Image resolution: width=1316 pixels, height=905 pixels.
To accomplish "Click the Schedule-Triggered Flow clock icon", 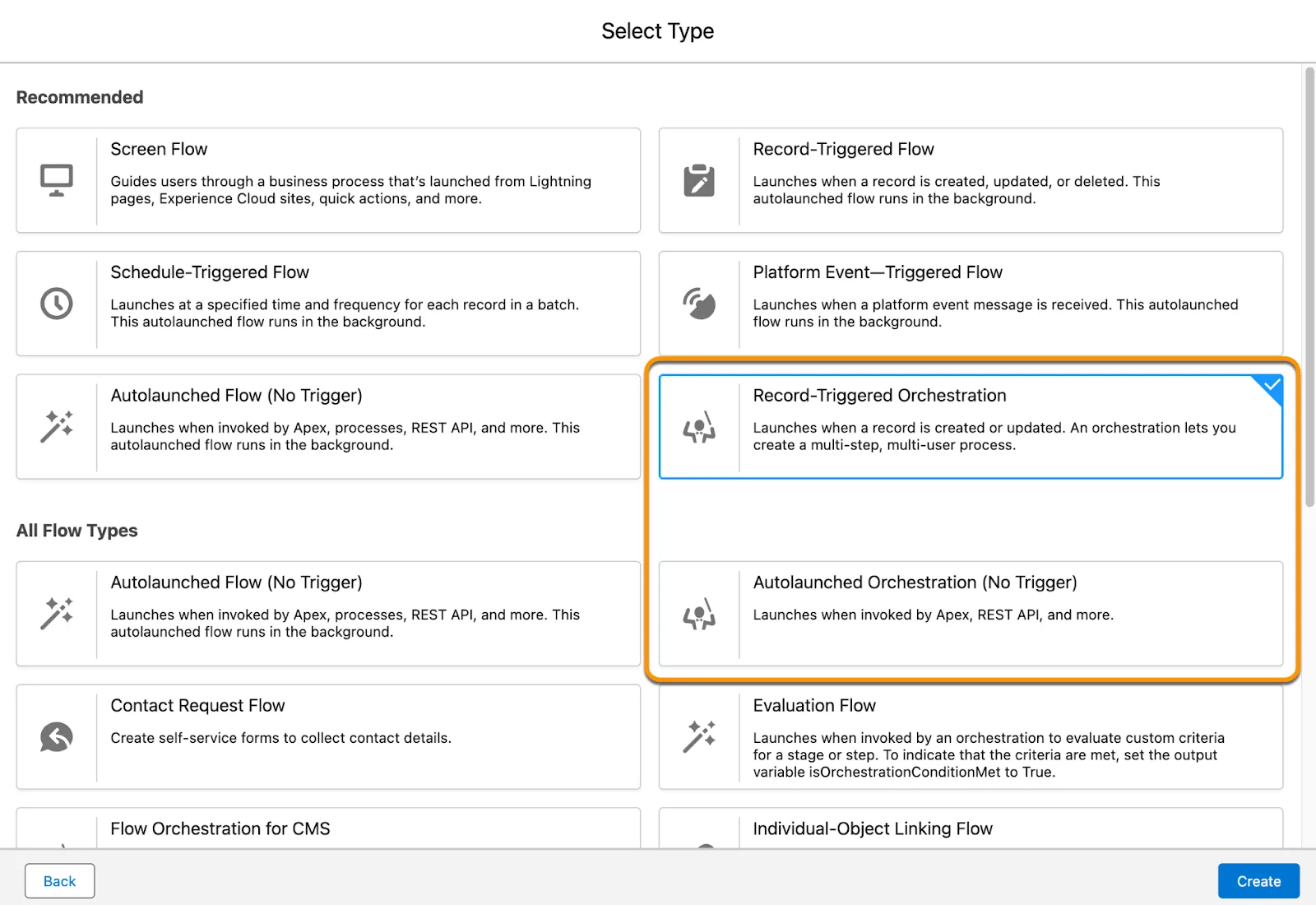I will click(55, 303).
